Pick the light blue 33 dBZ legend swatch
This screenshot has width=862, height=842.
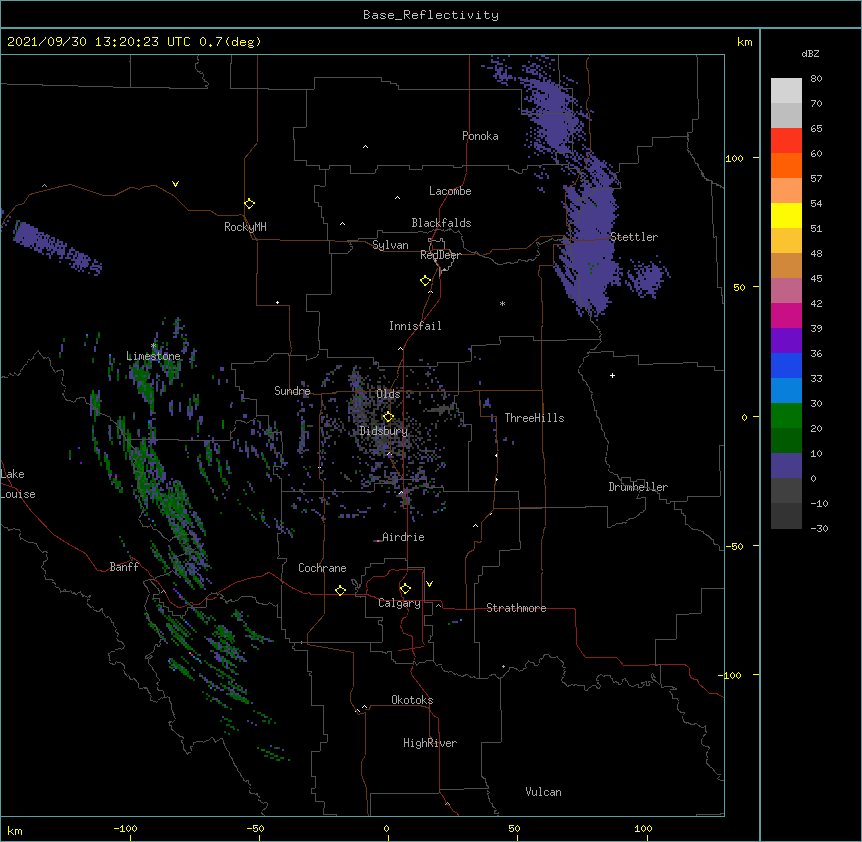[x=786, y=390]
